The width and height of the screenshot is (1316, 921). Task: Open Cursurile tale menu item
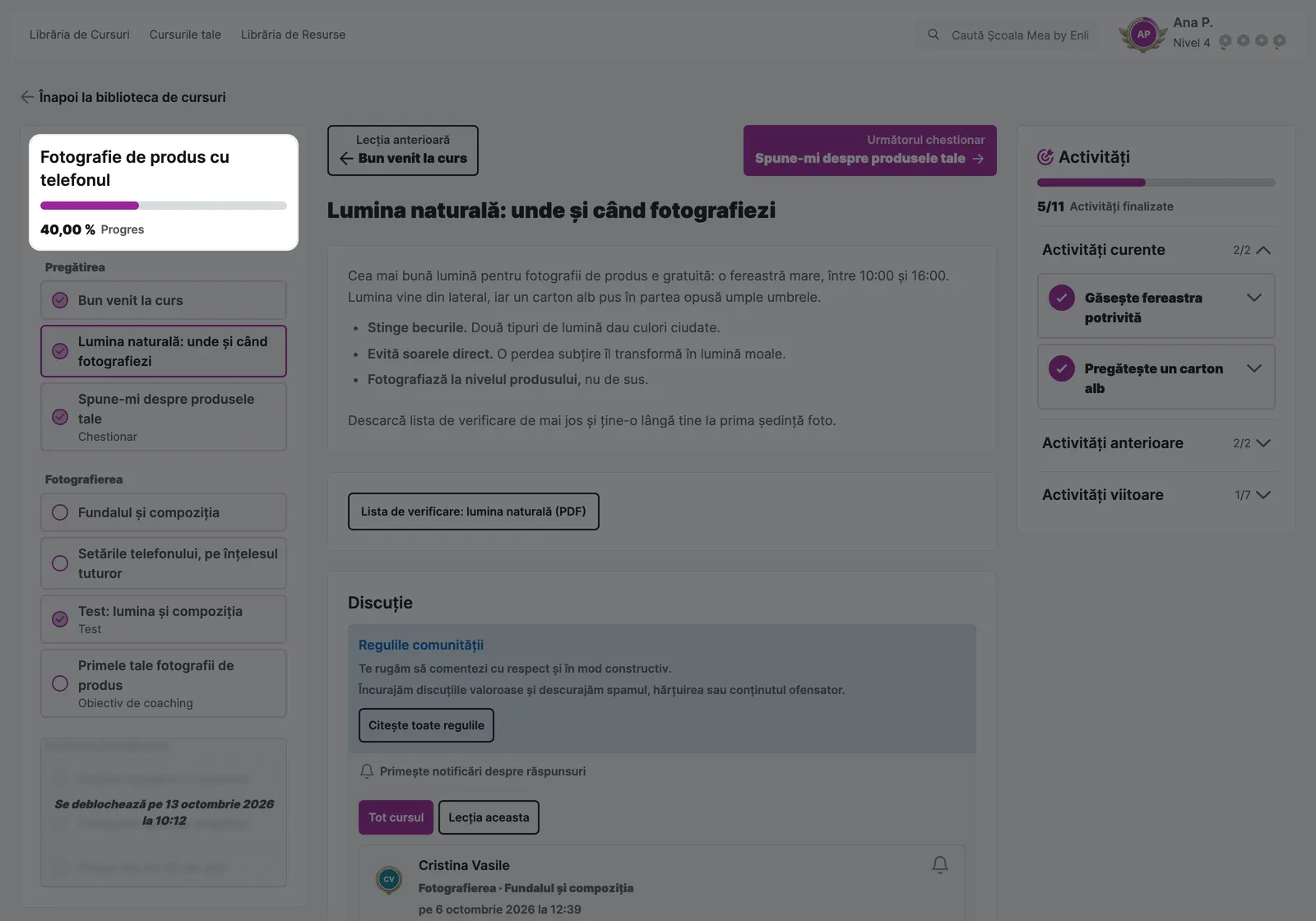pos(185,35)
